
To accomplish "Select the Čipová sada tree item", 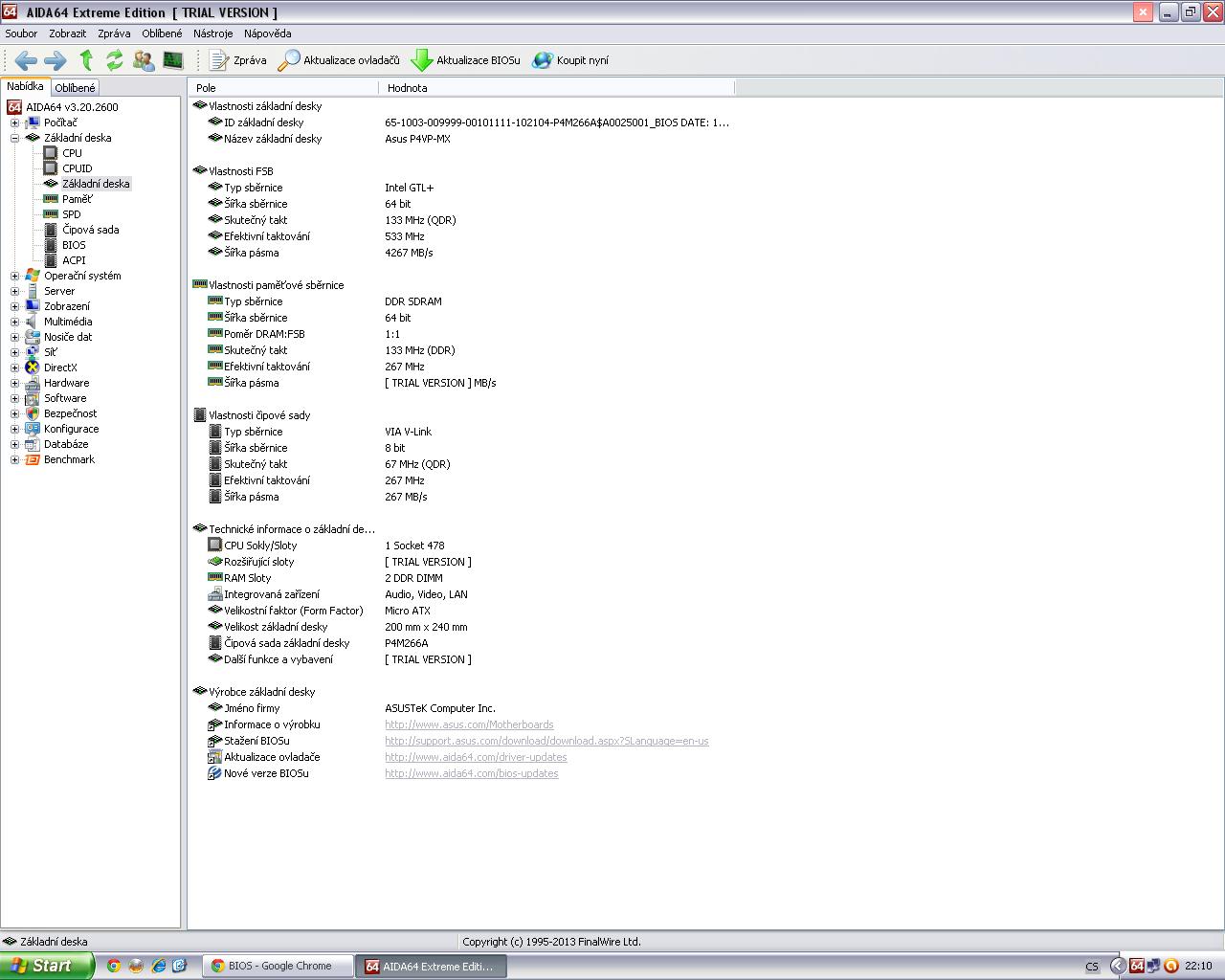I will (x=91, y=230).
